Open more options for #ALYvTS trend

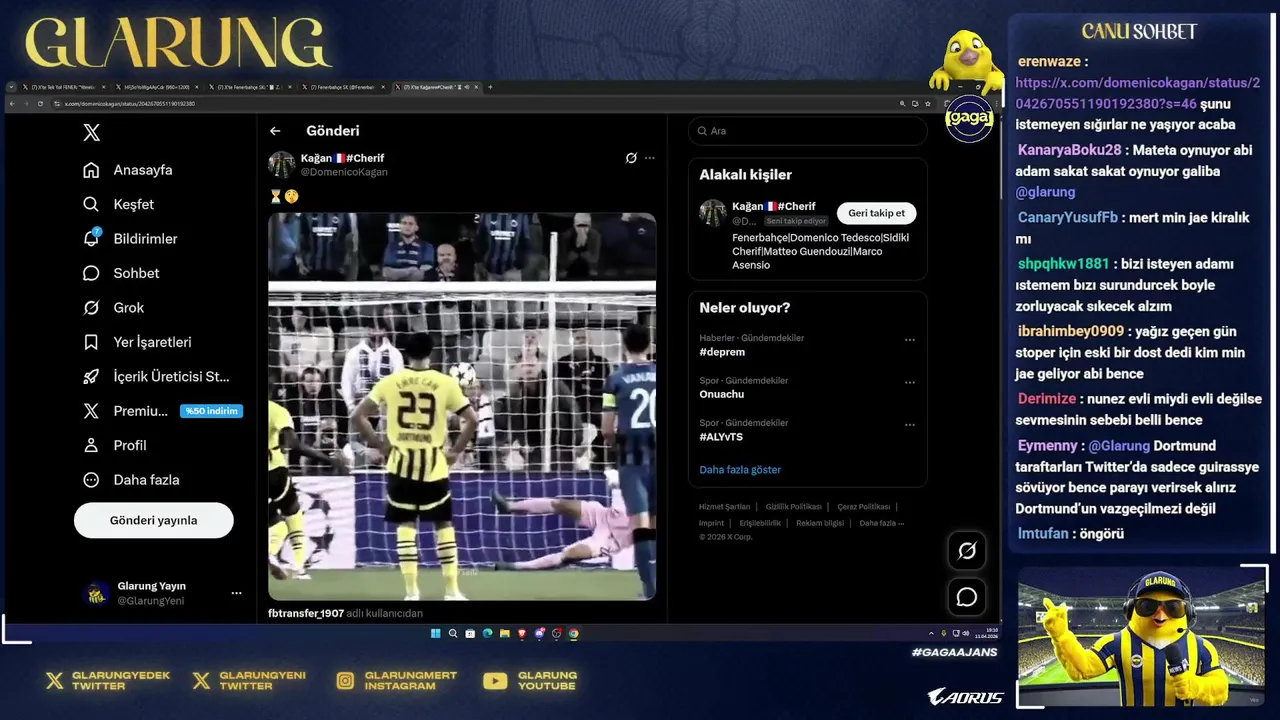click(910, 425)
